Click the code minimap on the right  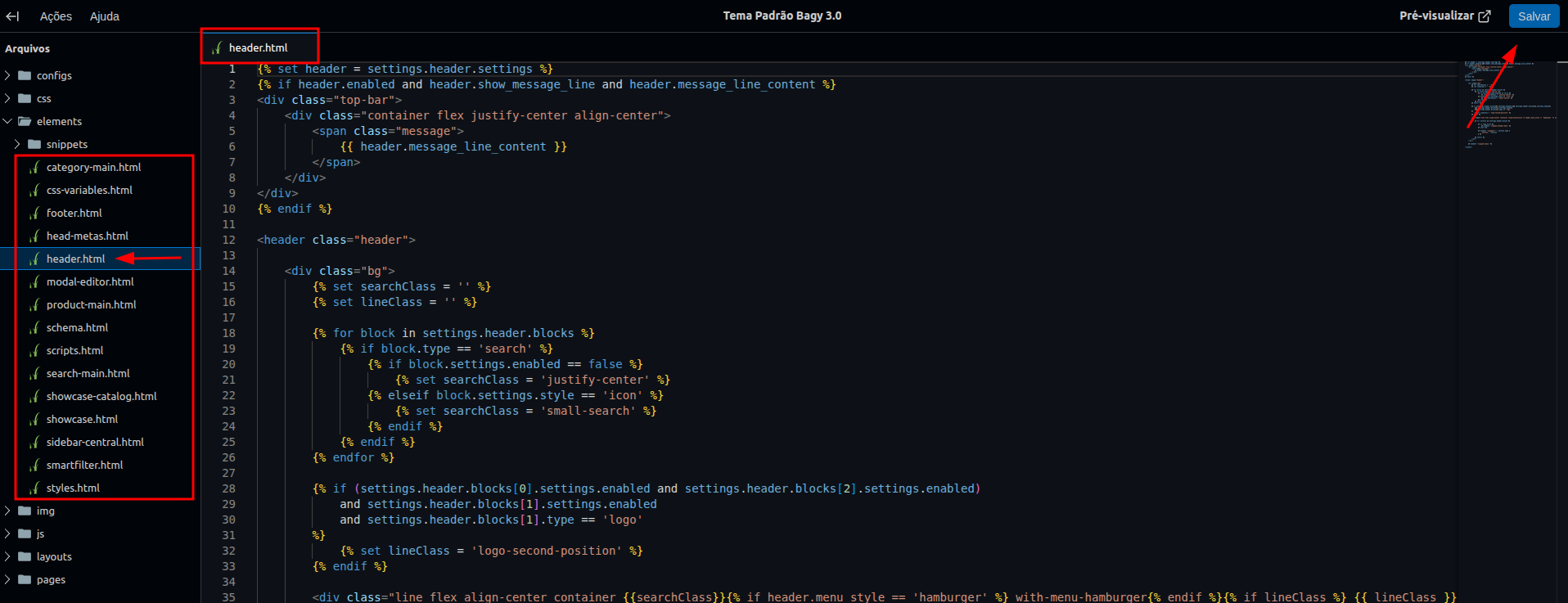tap(1506, 106)
